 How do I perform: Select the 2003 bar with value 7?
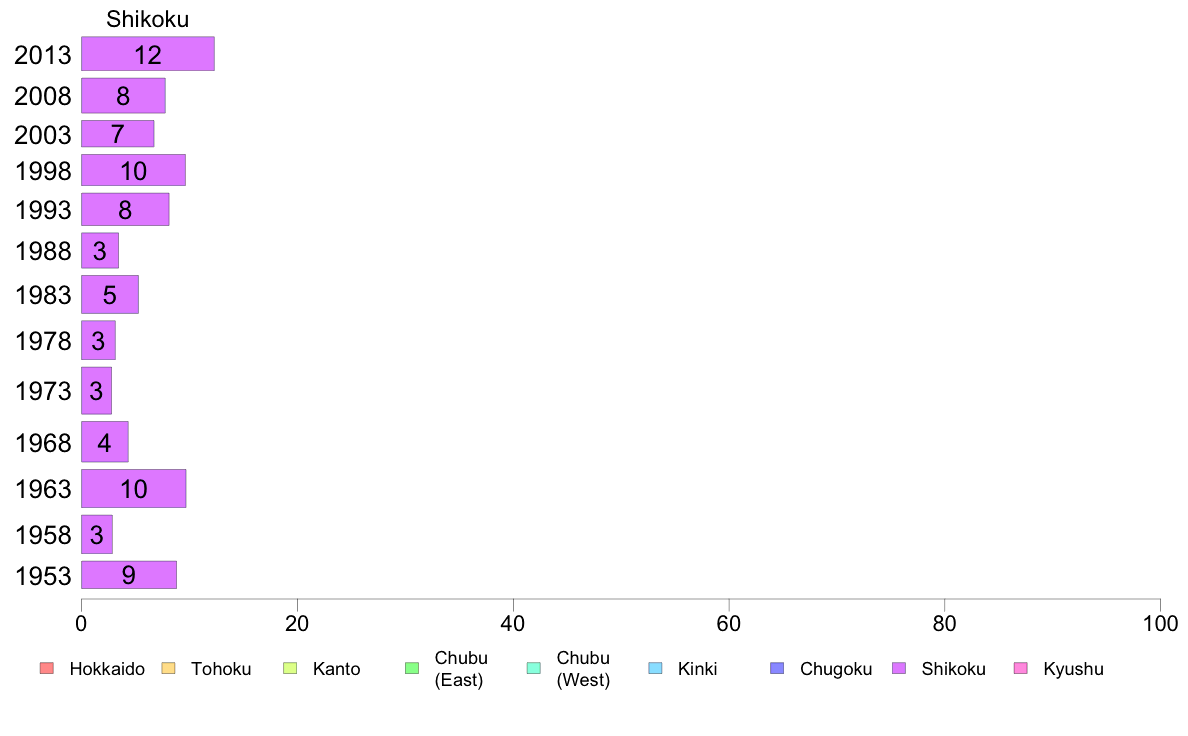click(x=117, y=133)
